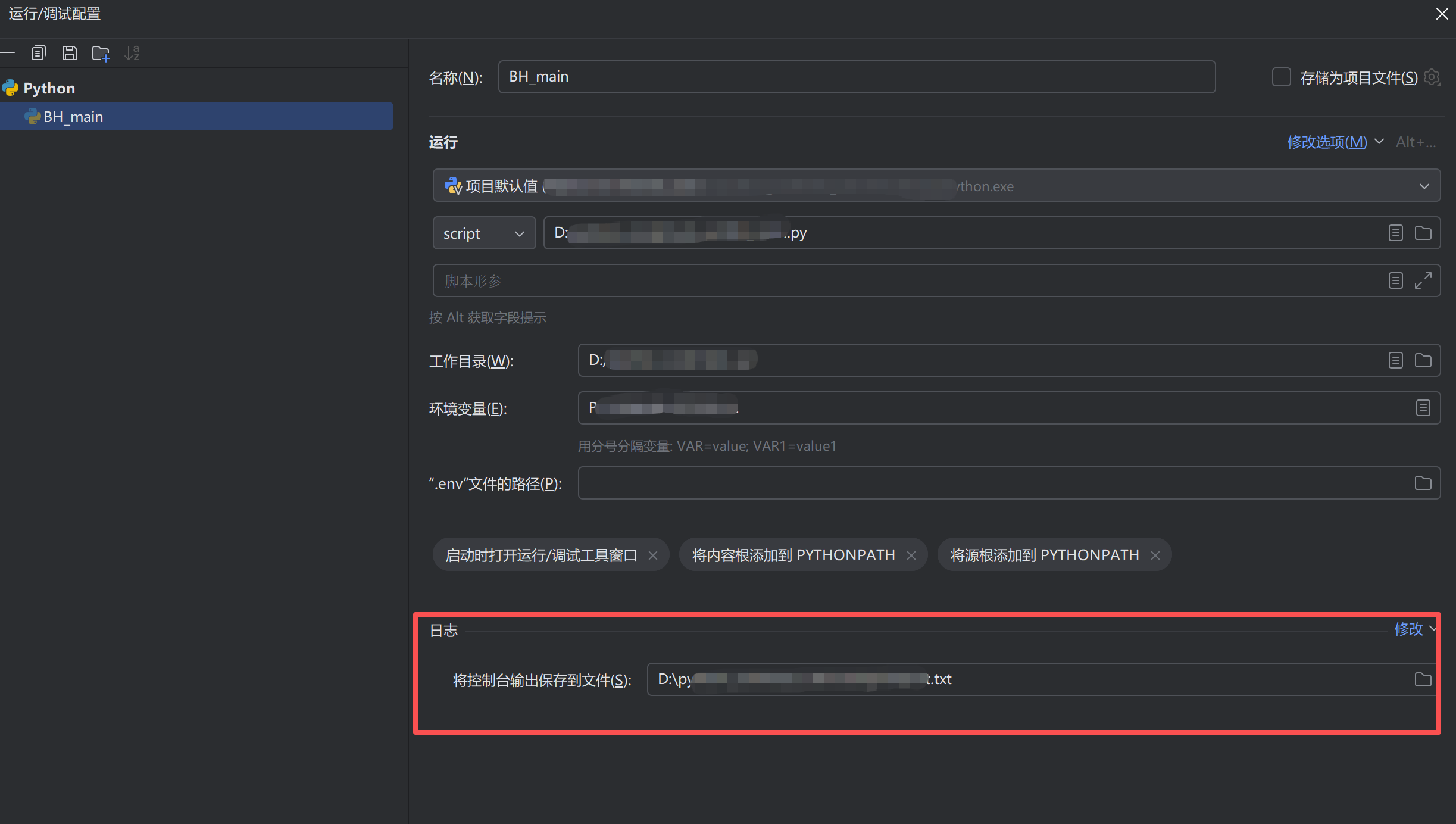Click the copy configuration toolbar icon
This screenshot has width=1456, height=824.
coord(38,53)
